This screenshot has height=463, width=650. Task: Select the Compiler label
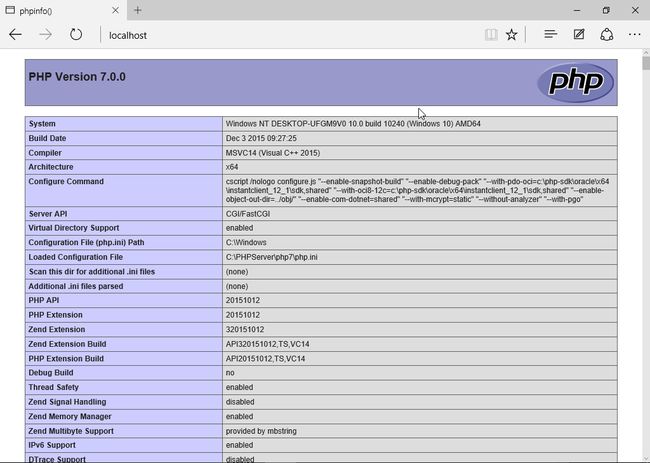[45, 153]
